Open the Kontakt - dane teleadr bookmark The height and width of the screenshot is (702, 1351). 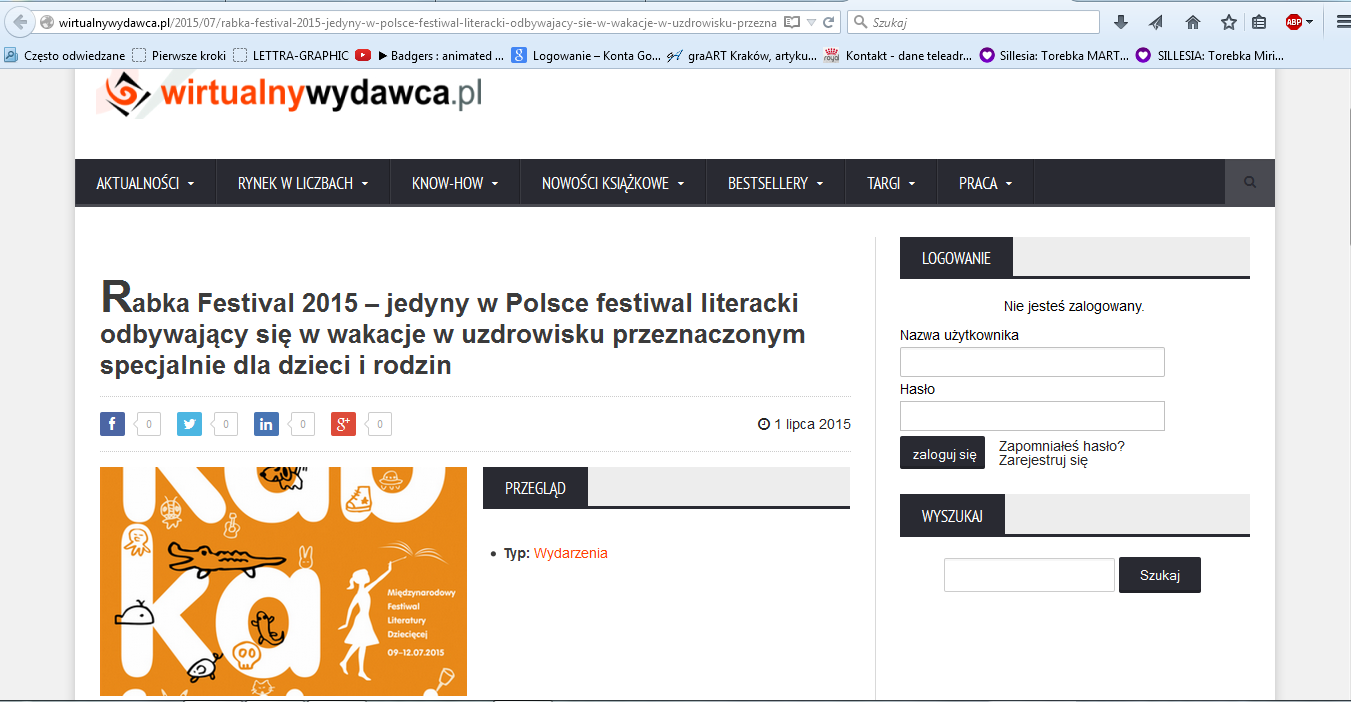click(897, 56)
